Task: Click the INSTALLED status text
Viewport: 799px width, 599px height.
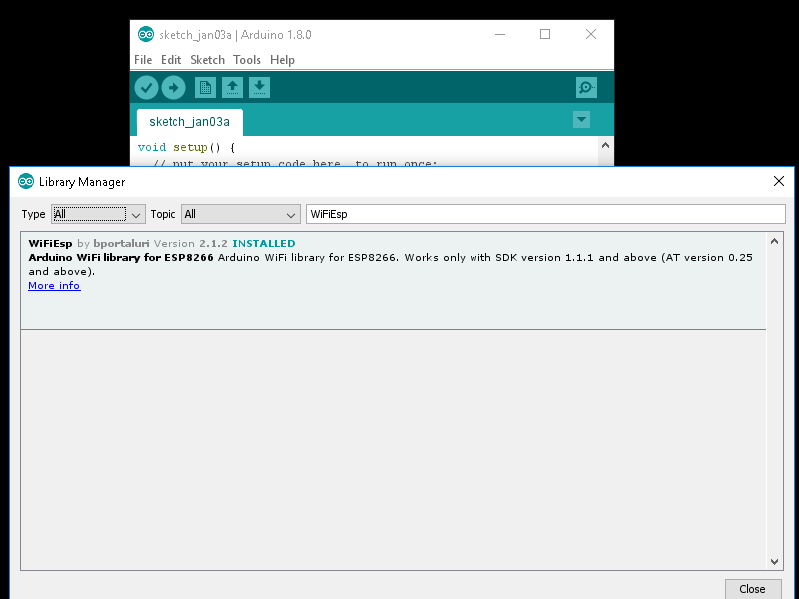Action: click(264, 243)
